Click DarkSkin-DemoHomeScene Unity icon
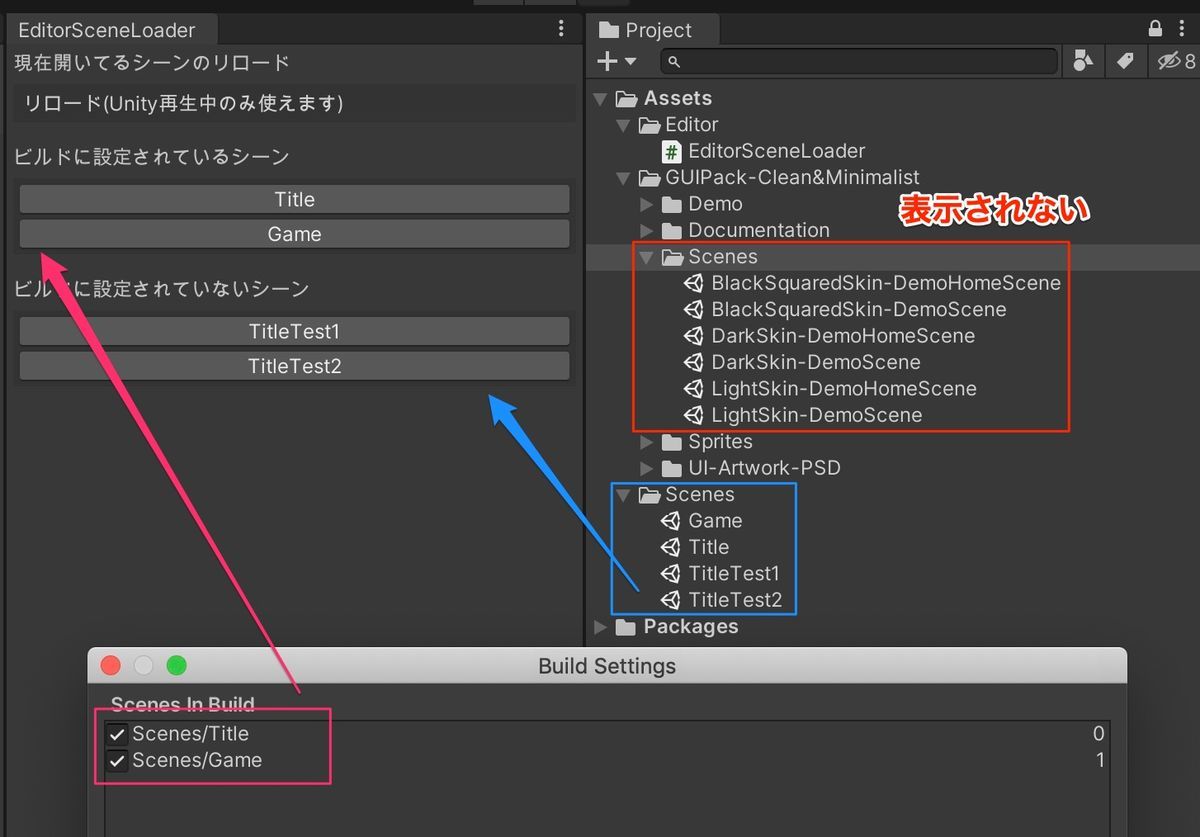Image resolution: width=1200 pixels, height=837 pixels. pos(694,336)
